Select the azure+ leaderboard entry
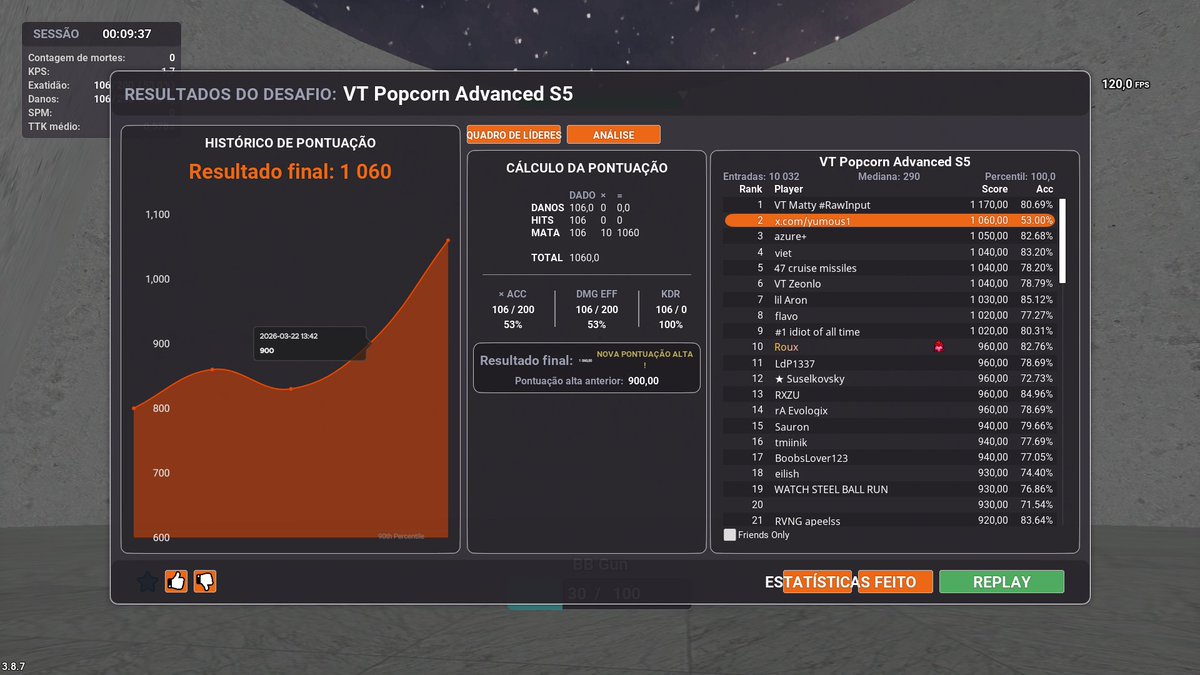Viewport: 1200px width, 675px height. pos(888,236)
